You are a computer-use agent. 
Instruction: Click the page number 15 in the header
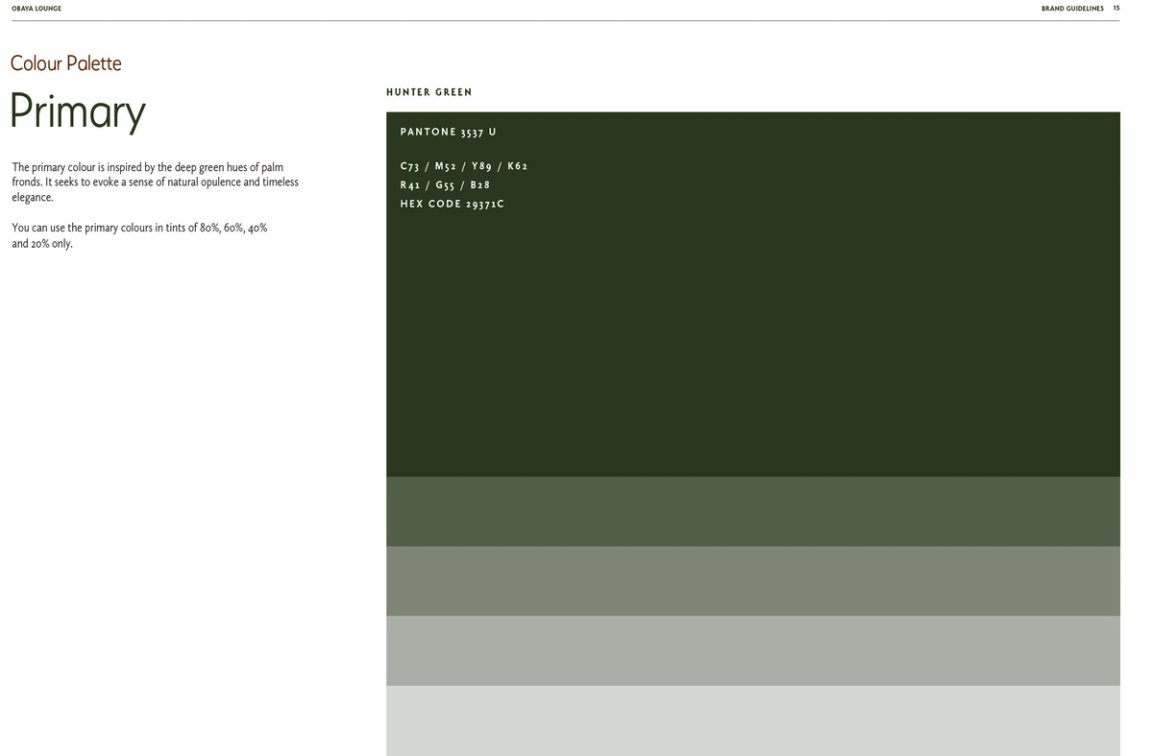(x=1115, y=8)
